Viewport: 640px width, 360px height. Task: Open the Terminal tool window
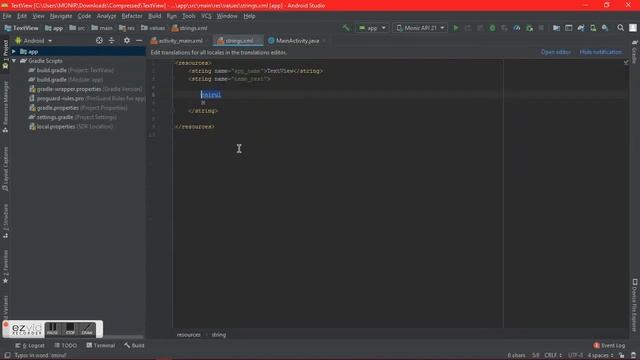click(100, 345)
